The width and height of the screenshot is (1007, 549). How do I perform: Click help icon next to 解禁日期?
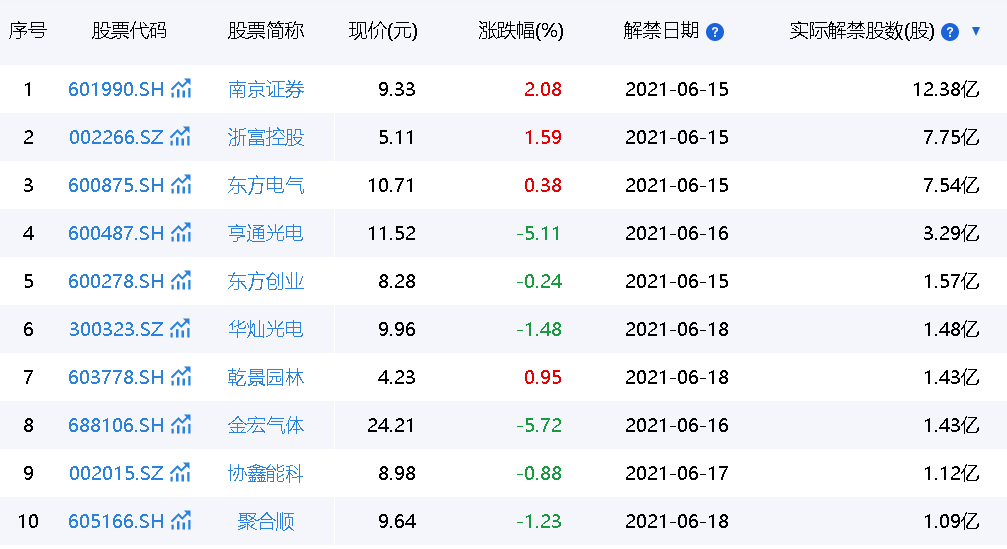click(715, 32)
